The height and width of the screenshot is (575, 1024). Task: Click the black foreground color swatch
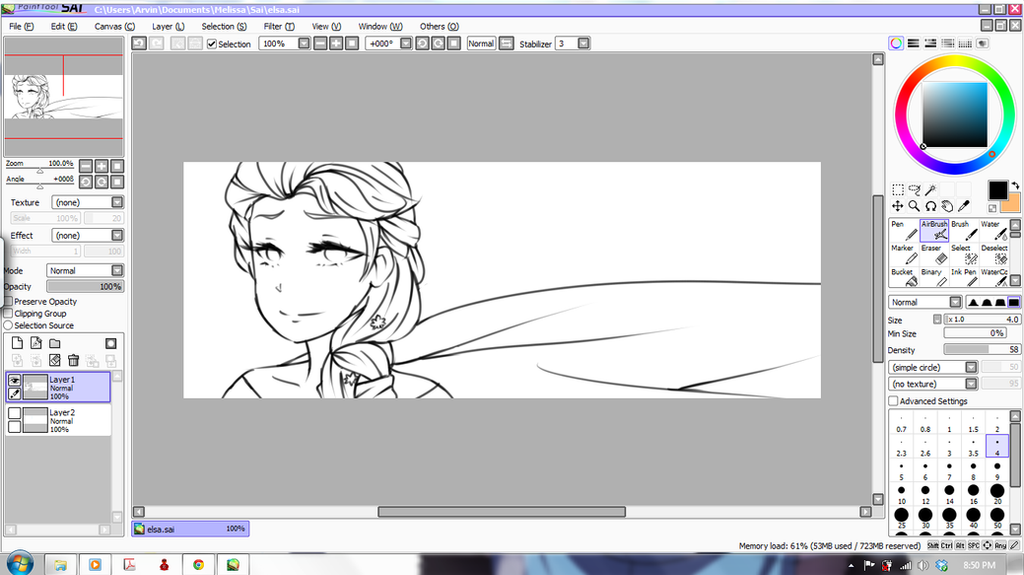[x=997, y=190]
